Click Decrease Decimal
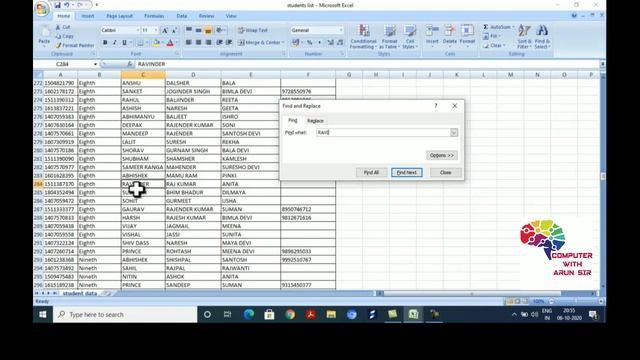 point(340,42)
